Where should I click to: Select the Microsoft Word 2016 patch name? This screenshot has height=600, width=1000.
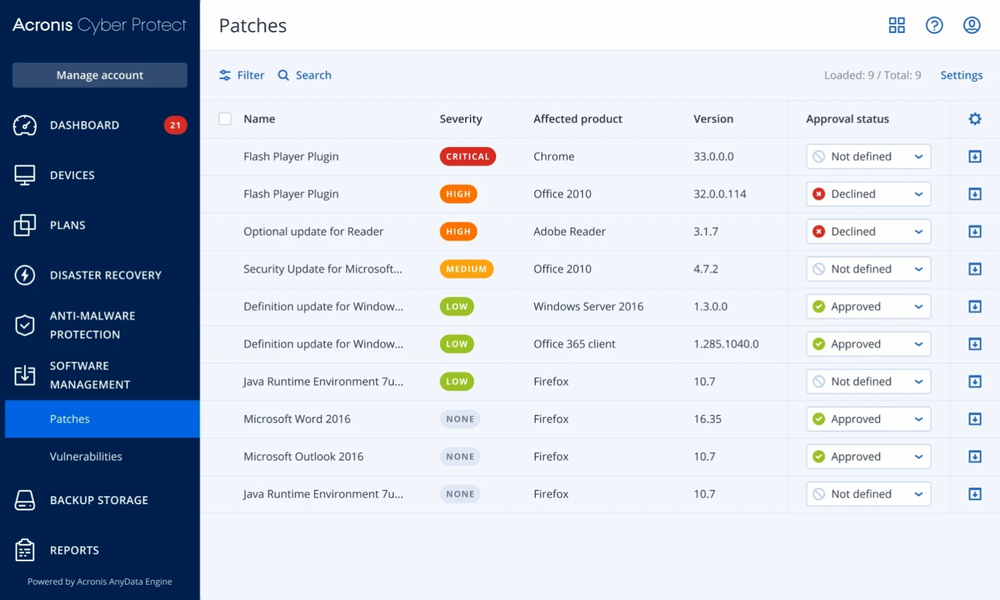point(297,420)
